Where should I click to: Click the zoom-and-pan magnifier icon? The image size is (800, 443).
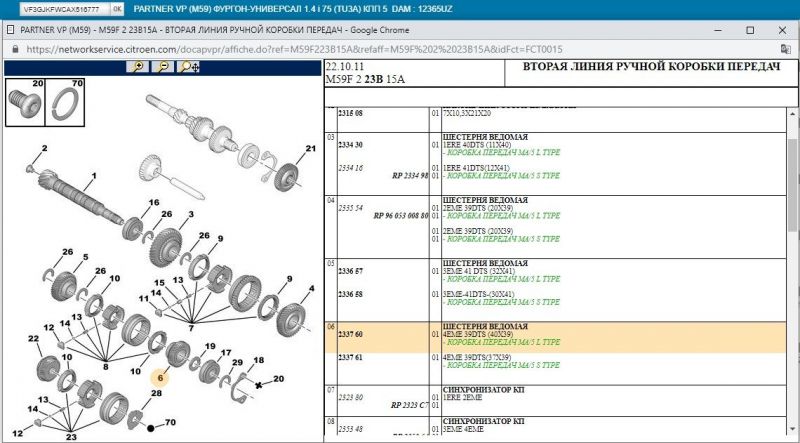[x=188, y=67]
